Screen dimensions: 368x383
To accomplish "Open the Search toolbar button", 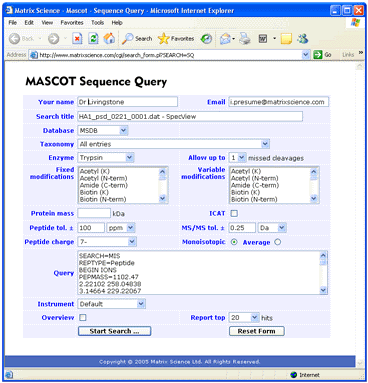I will point(137,39).
